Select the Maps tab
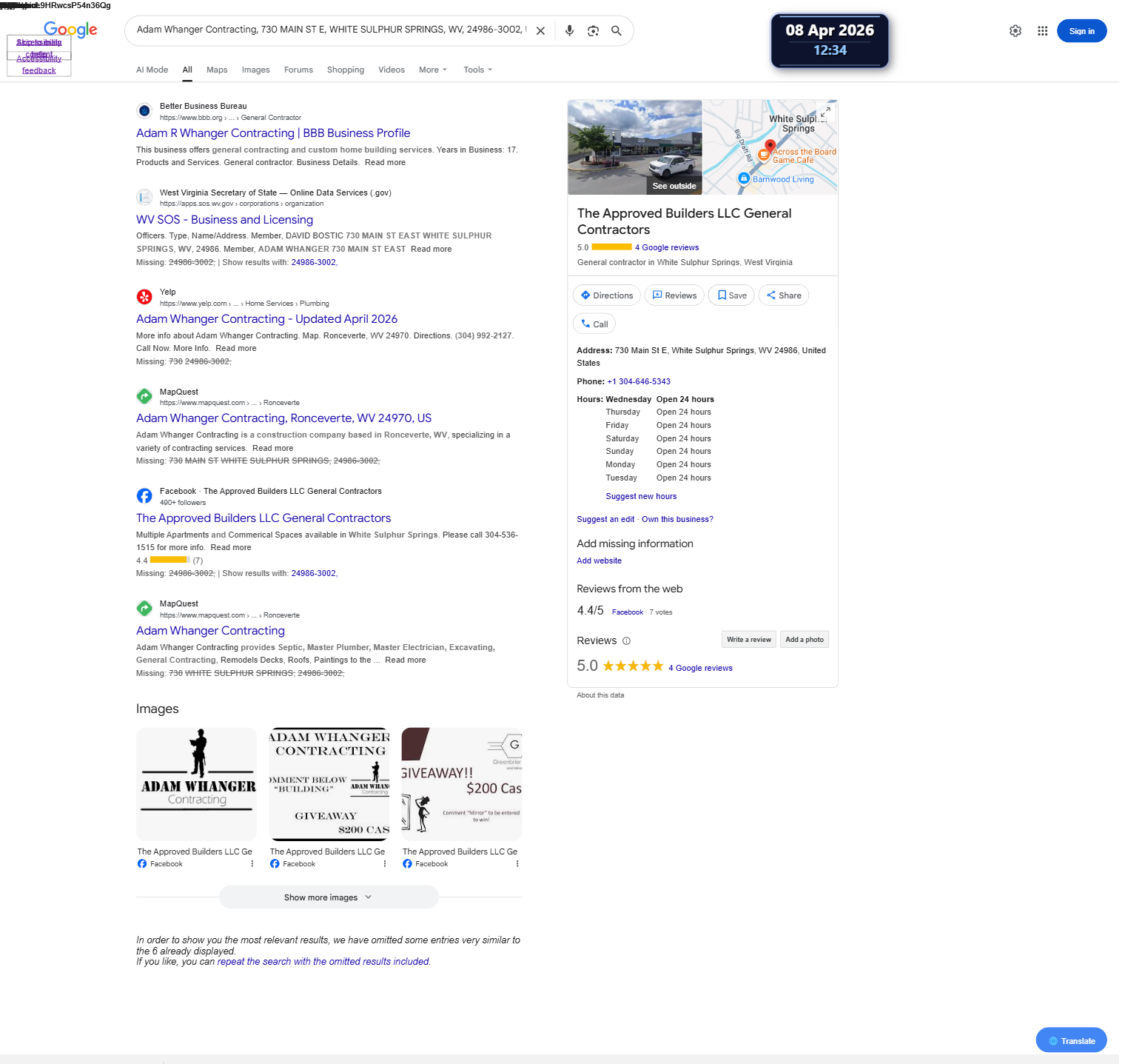Screen dimensions: 1128x1064 coord(217,70)
